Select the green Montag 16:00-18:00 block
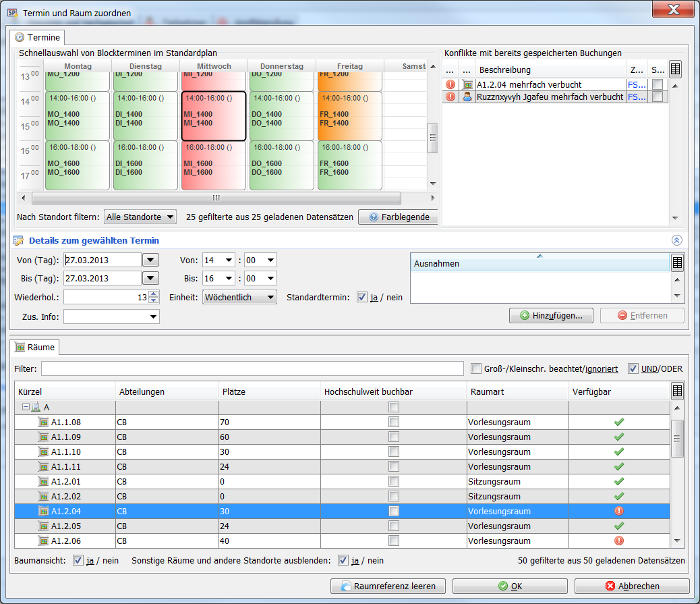 tap(77, 165)
